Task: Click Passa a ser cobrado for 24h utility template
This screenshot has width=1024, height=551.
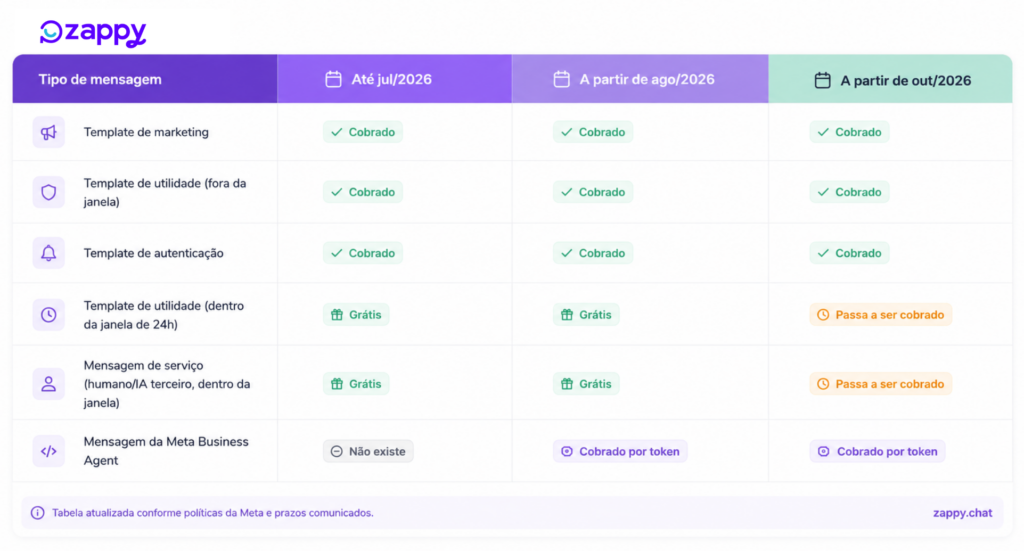Action: [x=881, y=315]
